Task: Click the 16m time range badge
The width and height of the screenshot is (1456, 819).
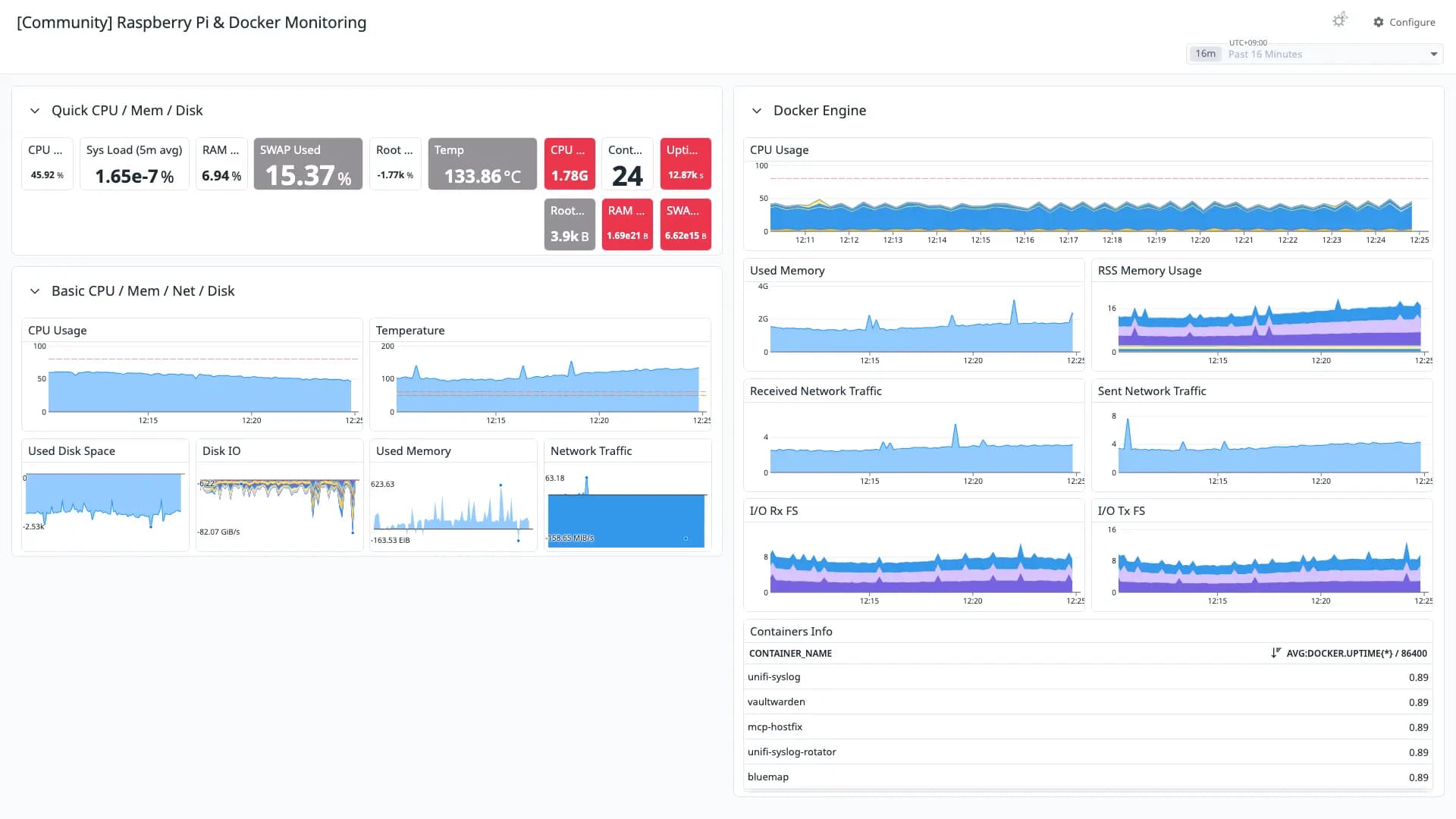Action: click(x=1205, y=54)
